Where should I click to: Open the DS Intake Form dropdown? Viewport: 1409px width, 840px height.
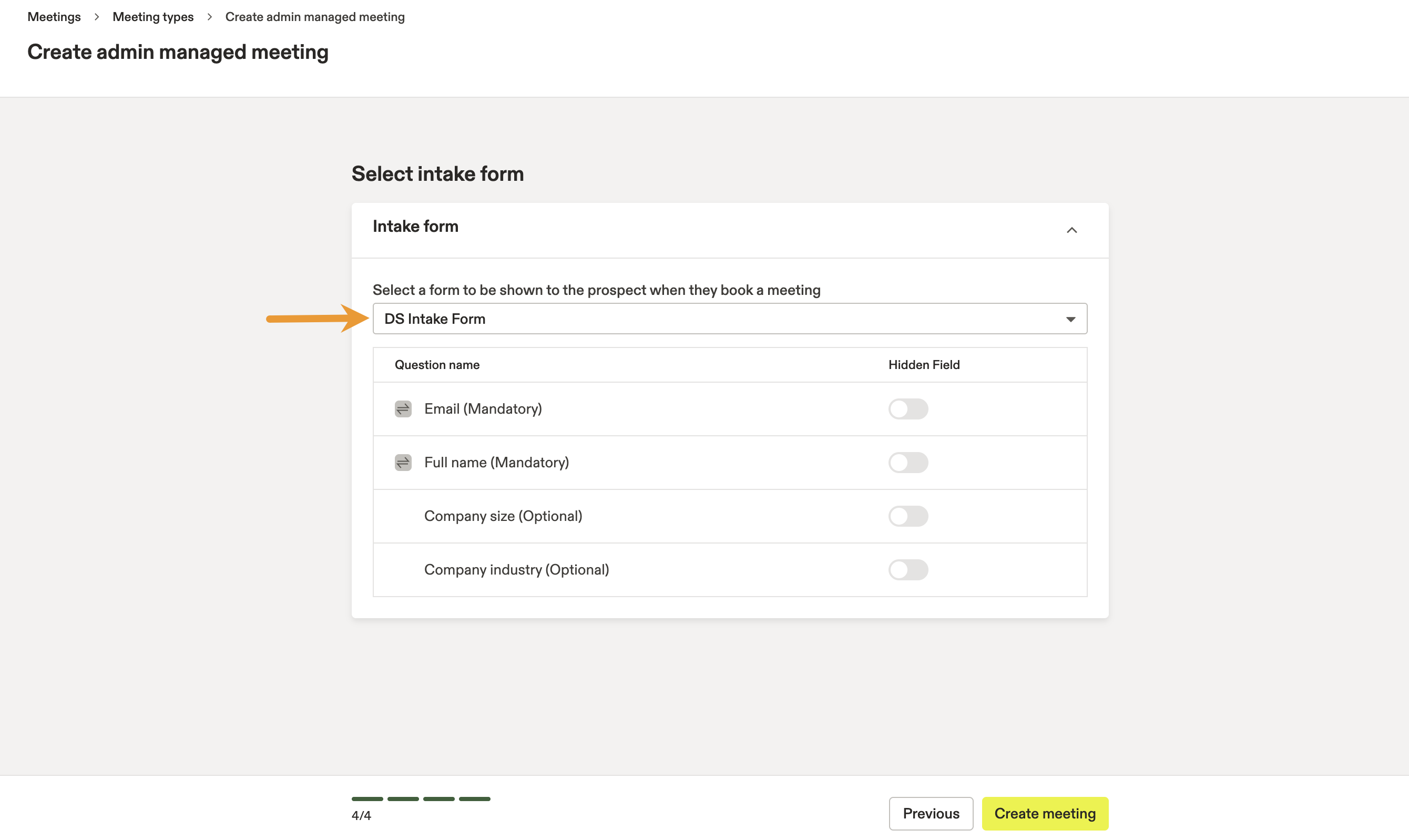point(729,319)
